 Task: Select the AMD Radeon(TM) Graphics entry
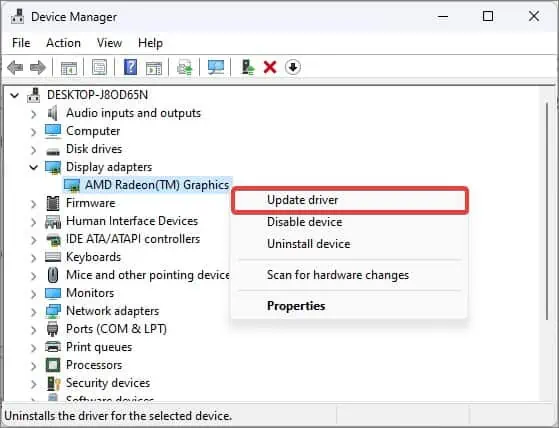[x=157, y=185]
